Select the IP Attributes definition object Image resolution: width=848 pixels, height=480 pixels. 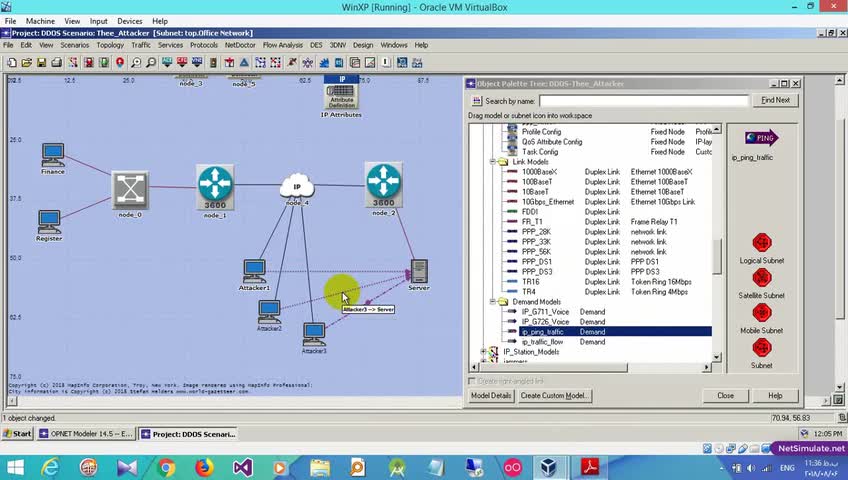pyautogui.click(x=341, y=92)
